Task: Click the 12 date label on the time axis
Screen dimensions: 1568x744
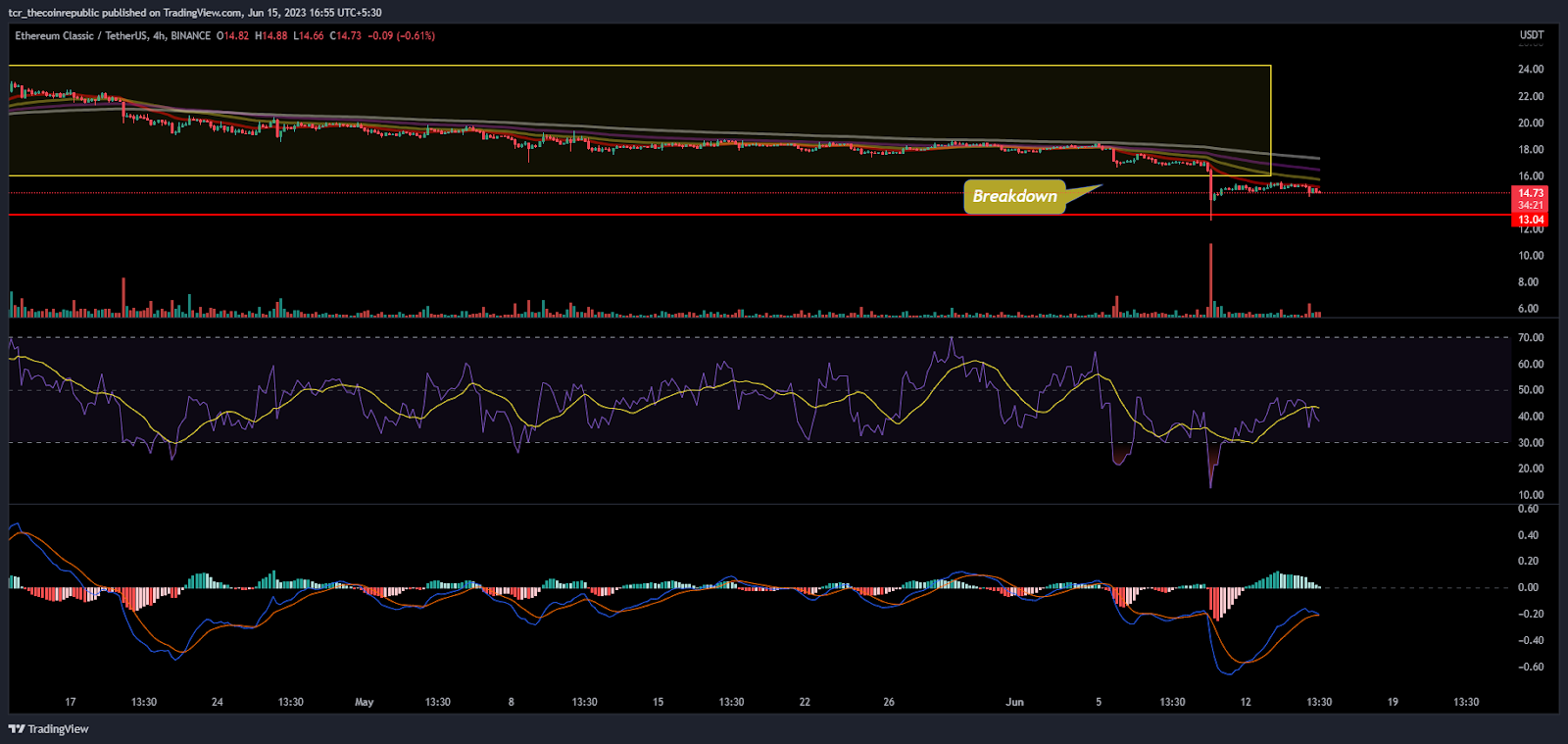Action: (x=1246, y=702)
